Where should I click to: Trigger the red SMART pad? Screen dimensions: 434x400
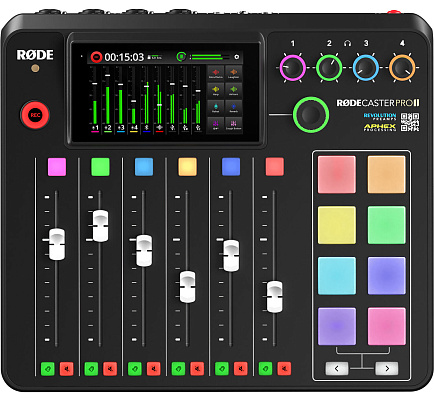337,174
